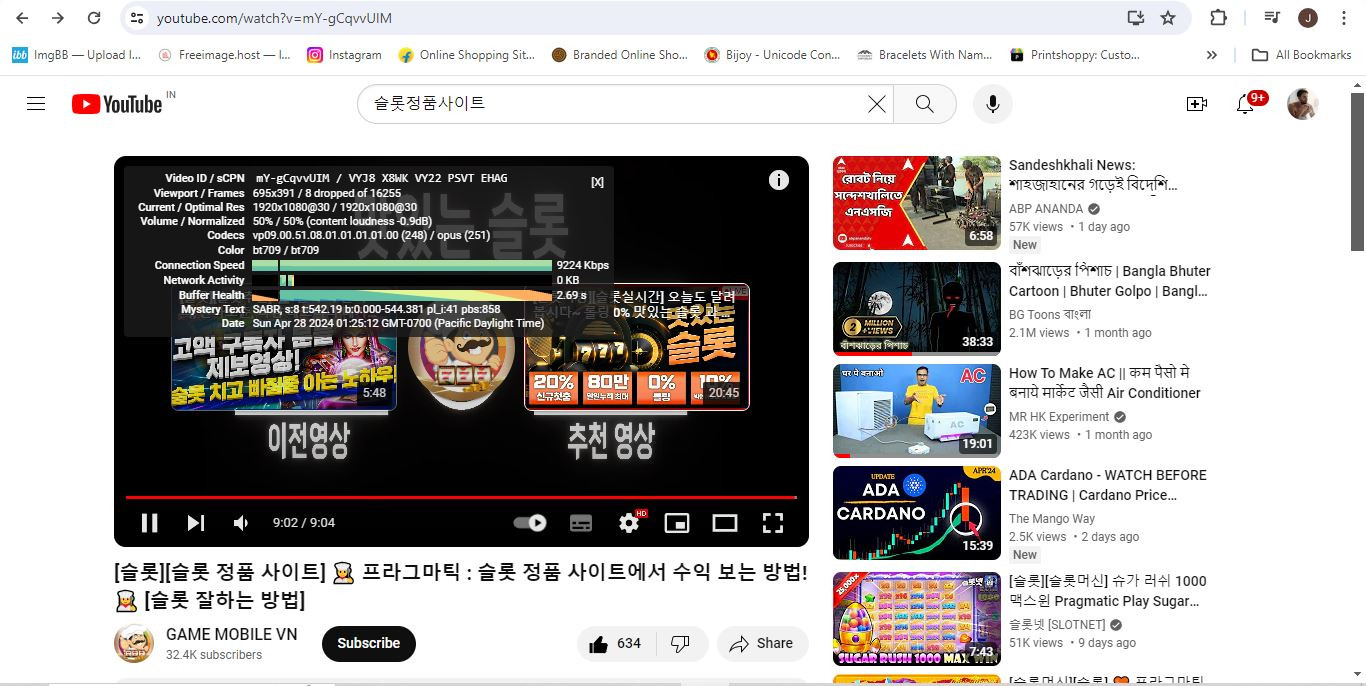The width and height of the screenshot is (1366, 686).
Task: Open Printshoppy bookmark
Action: pyautogui.click(x=1075, y=55)
